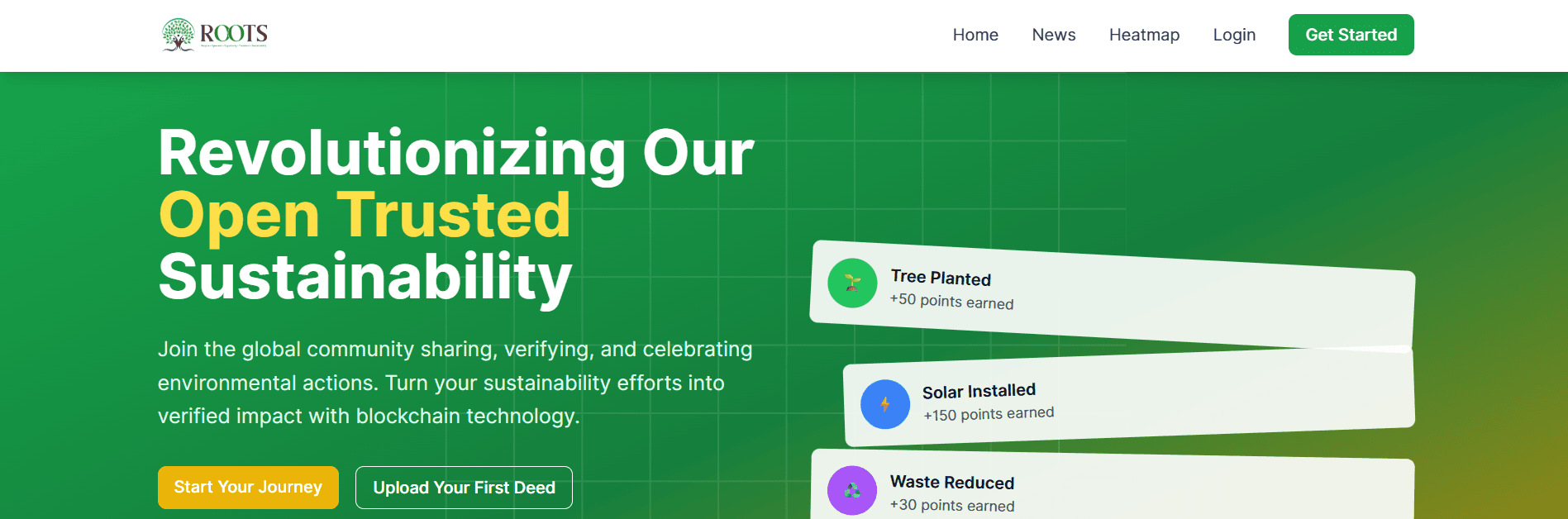Open the Home page from the navigation
1568x519 pixels.
tap(975, 35)
